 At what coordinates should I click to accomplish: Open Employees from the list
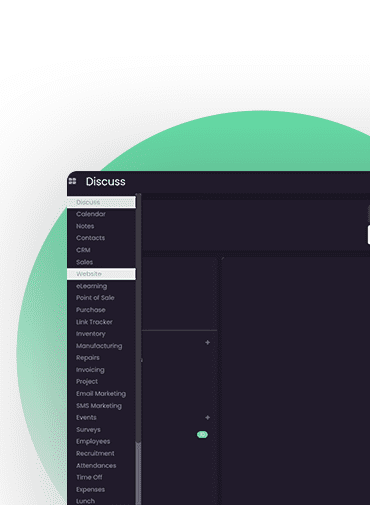pos(93,441)
